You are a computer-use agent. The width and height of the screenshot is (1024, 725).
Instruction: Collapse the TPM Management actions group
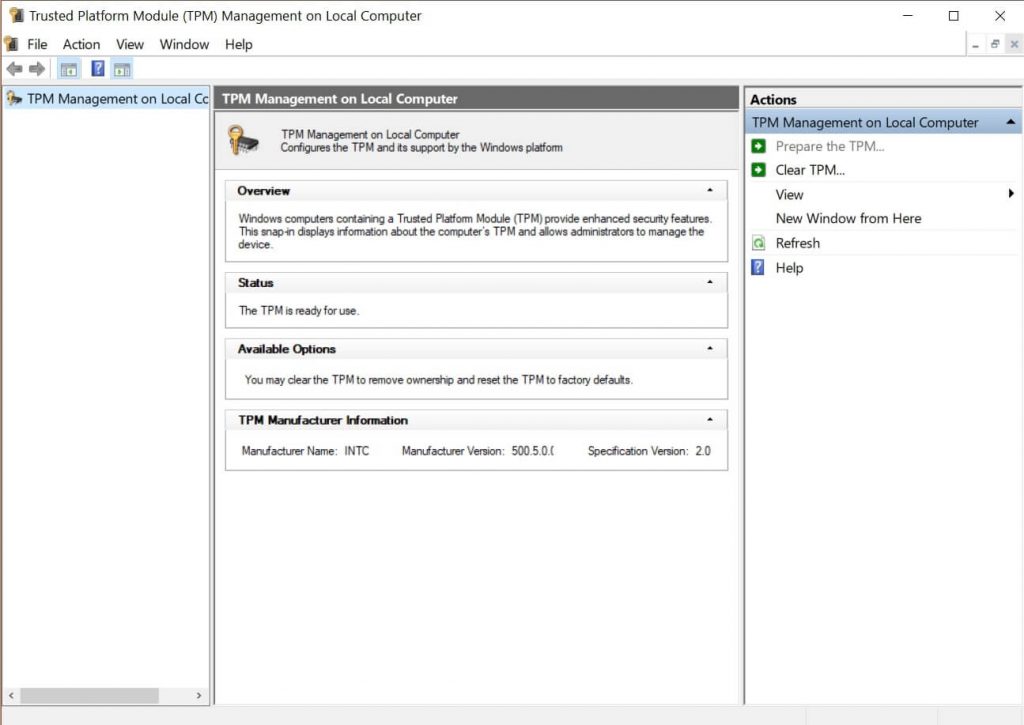coord(1011,122)
